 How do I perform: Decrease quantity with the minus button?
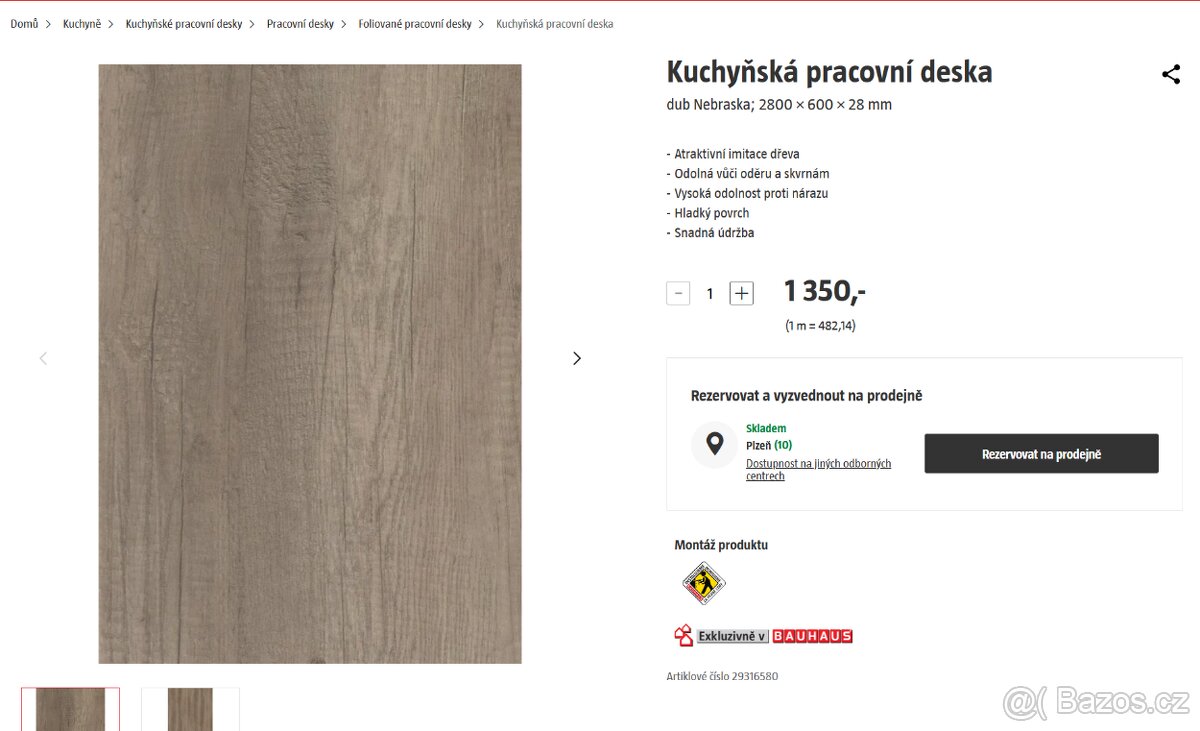(678, 293)
